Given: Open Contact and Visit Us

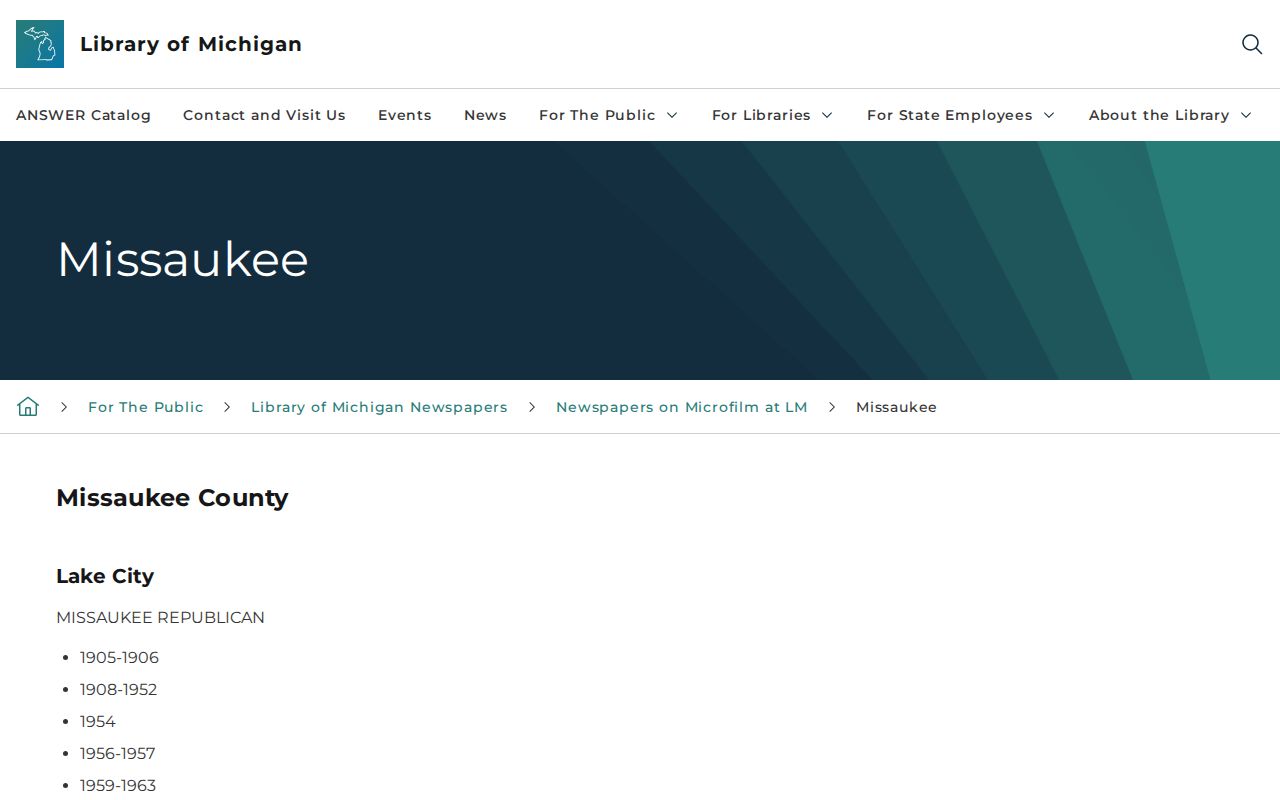Looking at the screenshot, I should (x=264, y=115).
